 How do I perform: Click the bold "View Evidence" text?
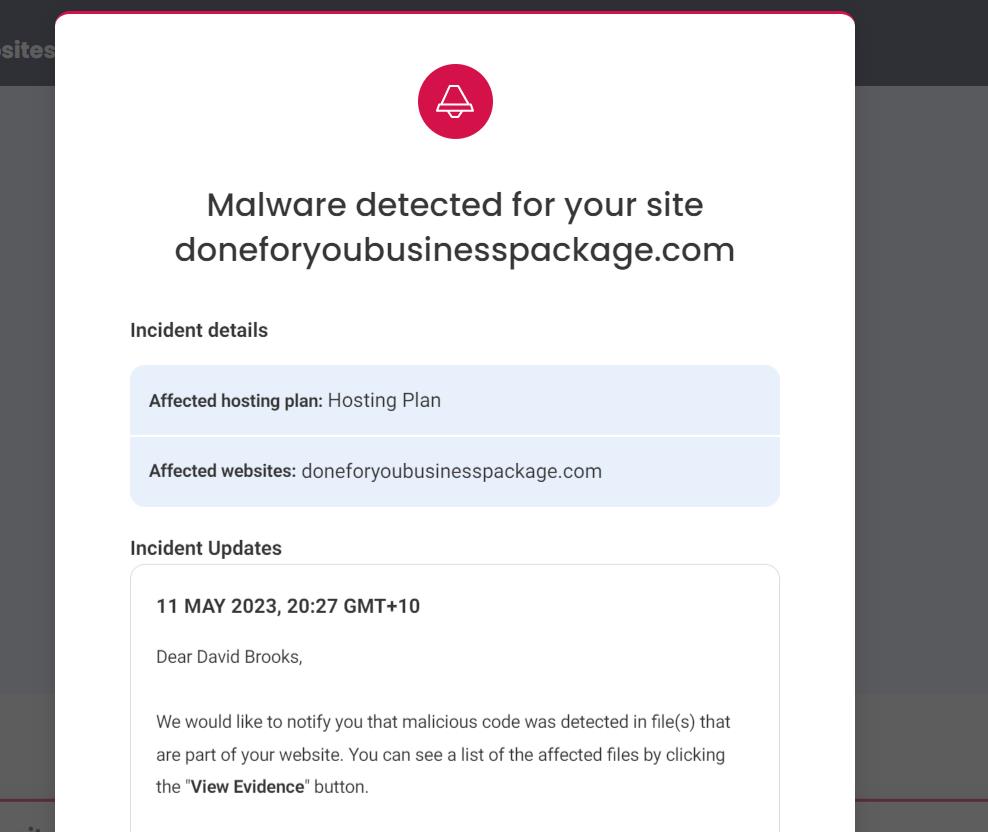248,787
